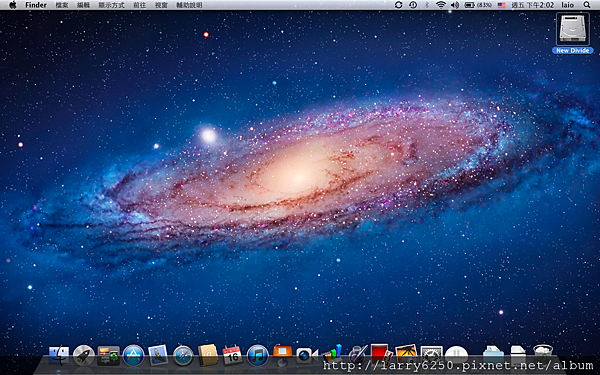Open the Finder menu
This screenshot has width=600, height=375.
(x=36, y=5)
